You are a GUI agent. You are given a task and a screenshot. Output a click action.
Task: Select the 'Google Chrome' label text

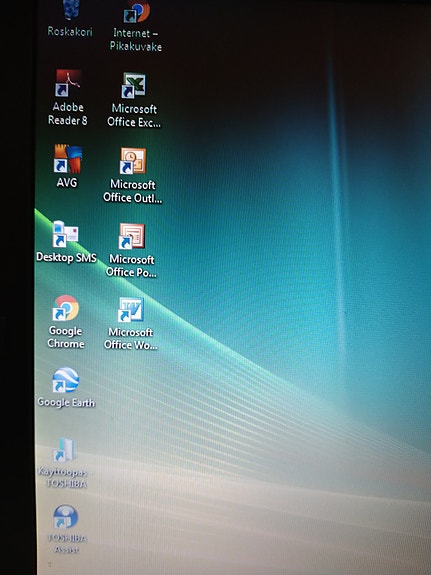66,337
